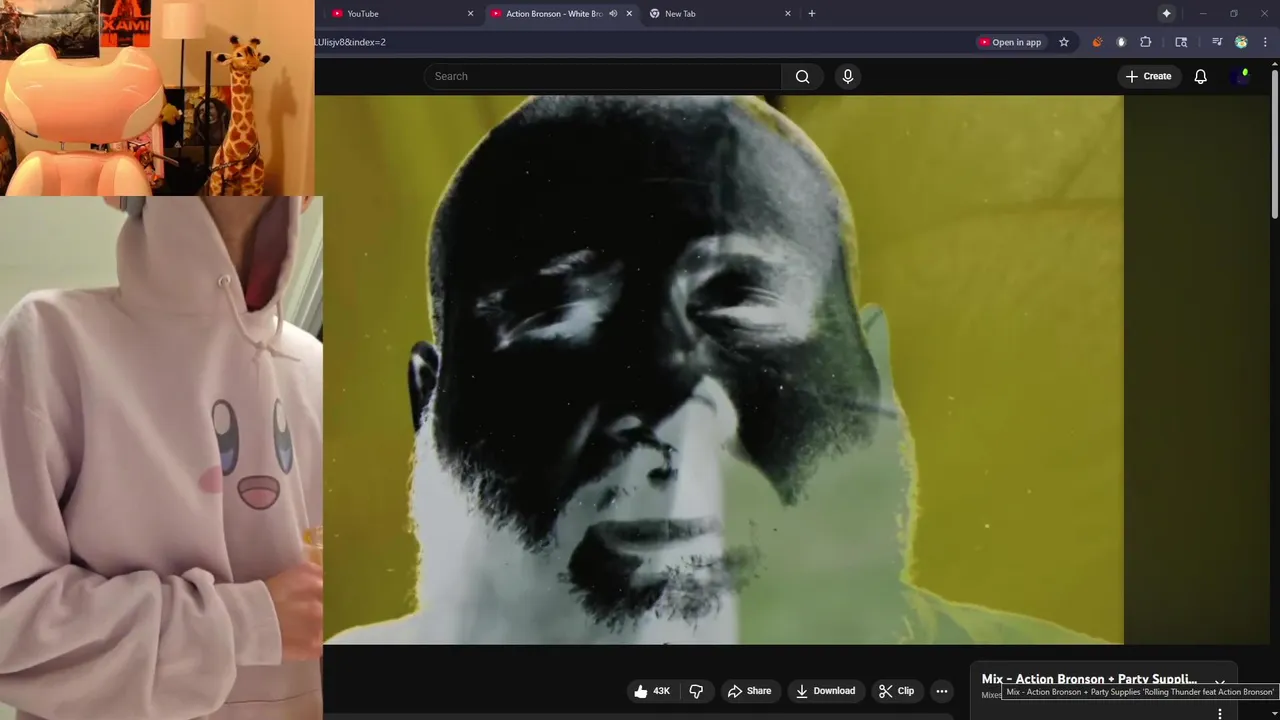Open the Google Lens search icon
This screenshot has height=720, width=1280.
1181,42
